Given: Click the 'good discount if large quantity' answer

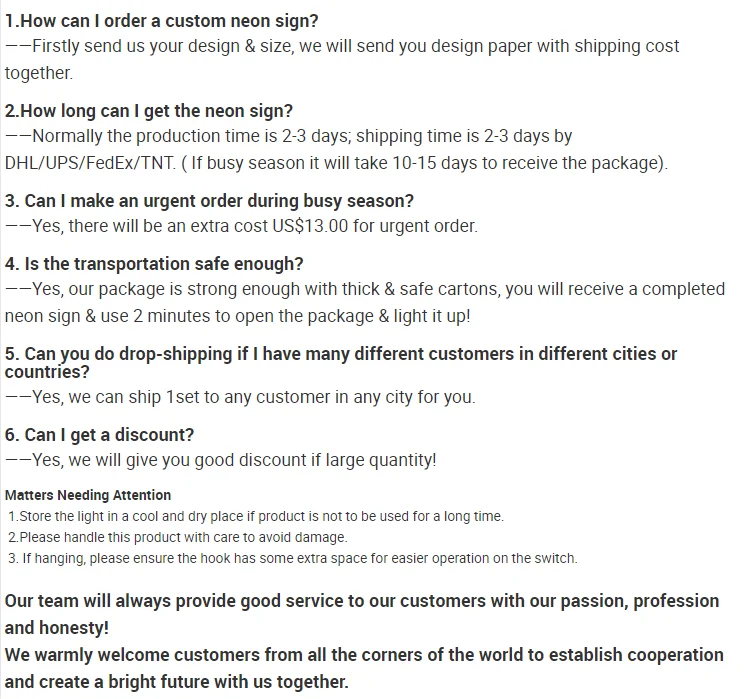Looking at the screenshot, I should [x=221, y=460].
